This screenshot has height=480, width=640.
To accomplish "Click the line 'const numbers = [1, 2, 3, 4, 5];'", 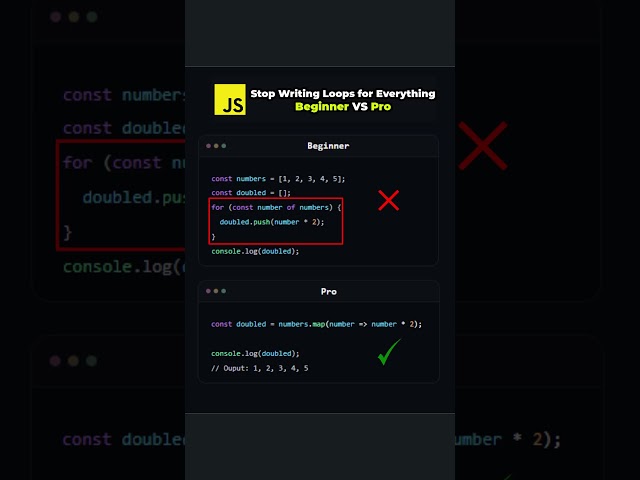I will click(x=278, y=179).
